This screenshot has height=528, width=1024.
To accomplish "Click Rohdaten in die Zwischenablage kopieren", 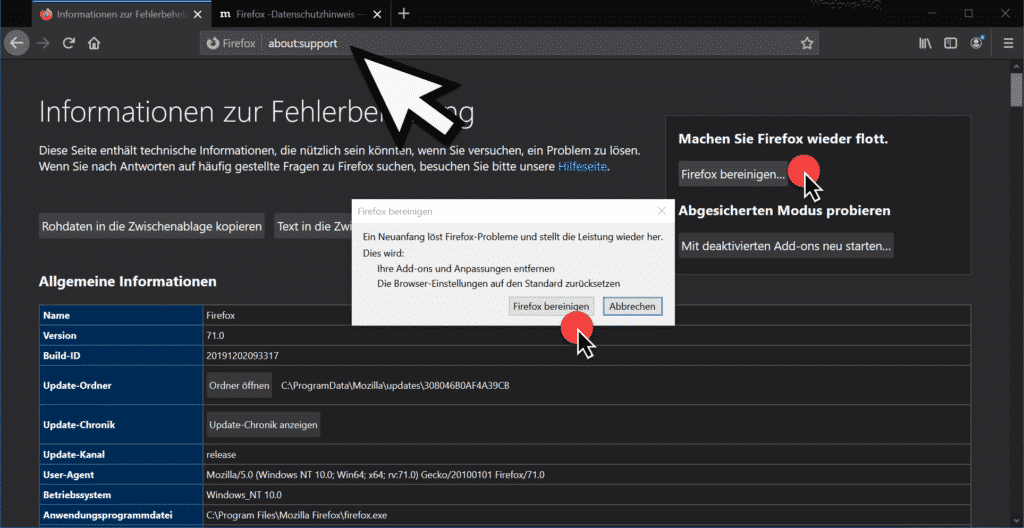I will 152,226.
